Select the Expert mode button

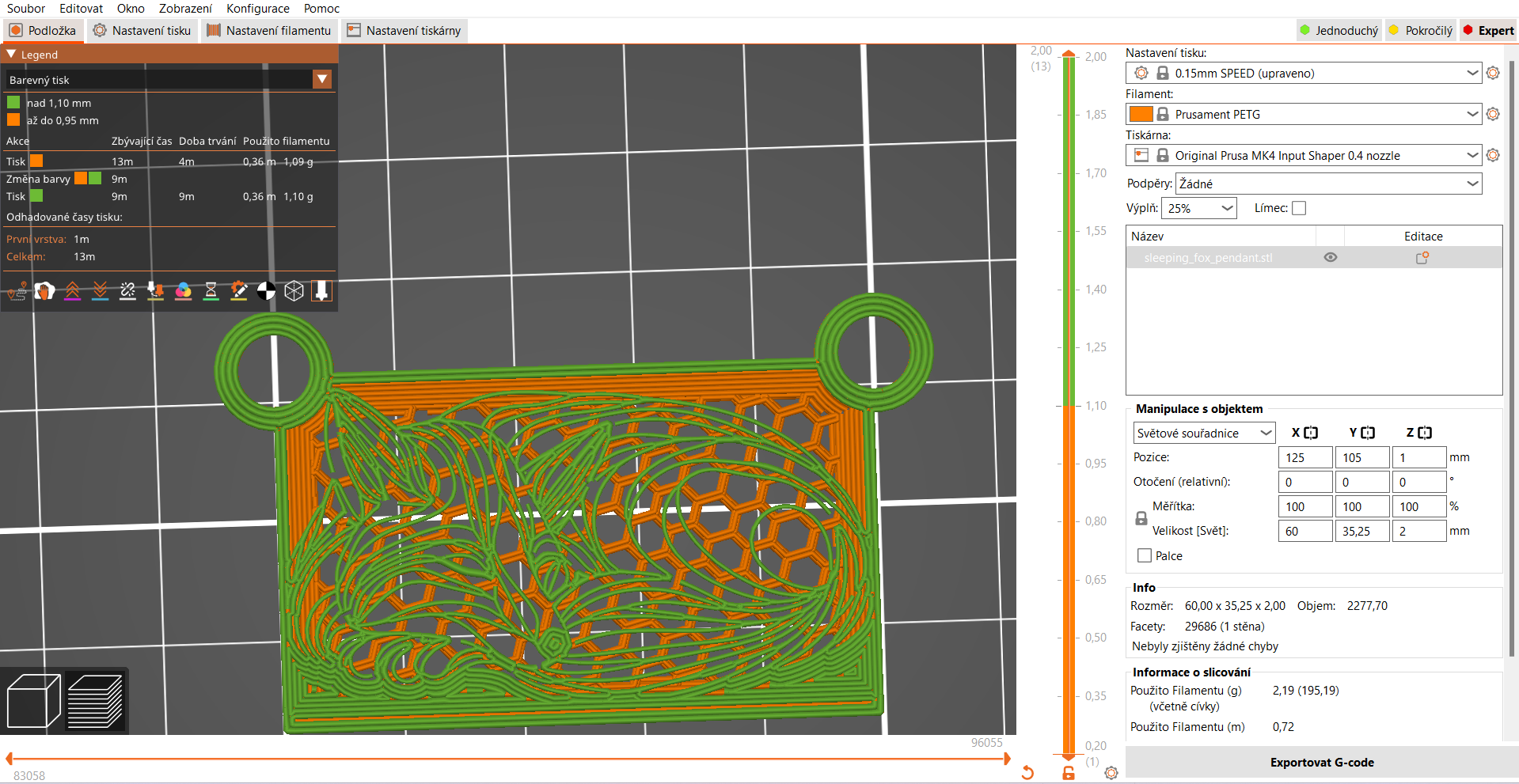click(1488, 30)
